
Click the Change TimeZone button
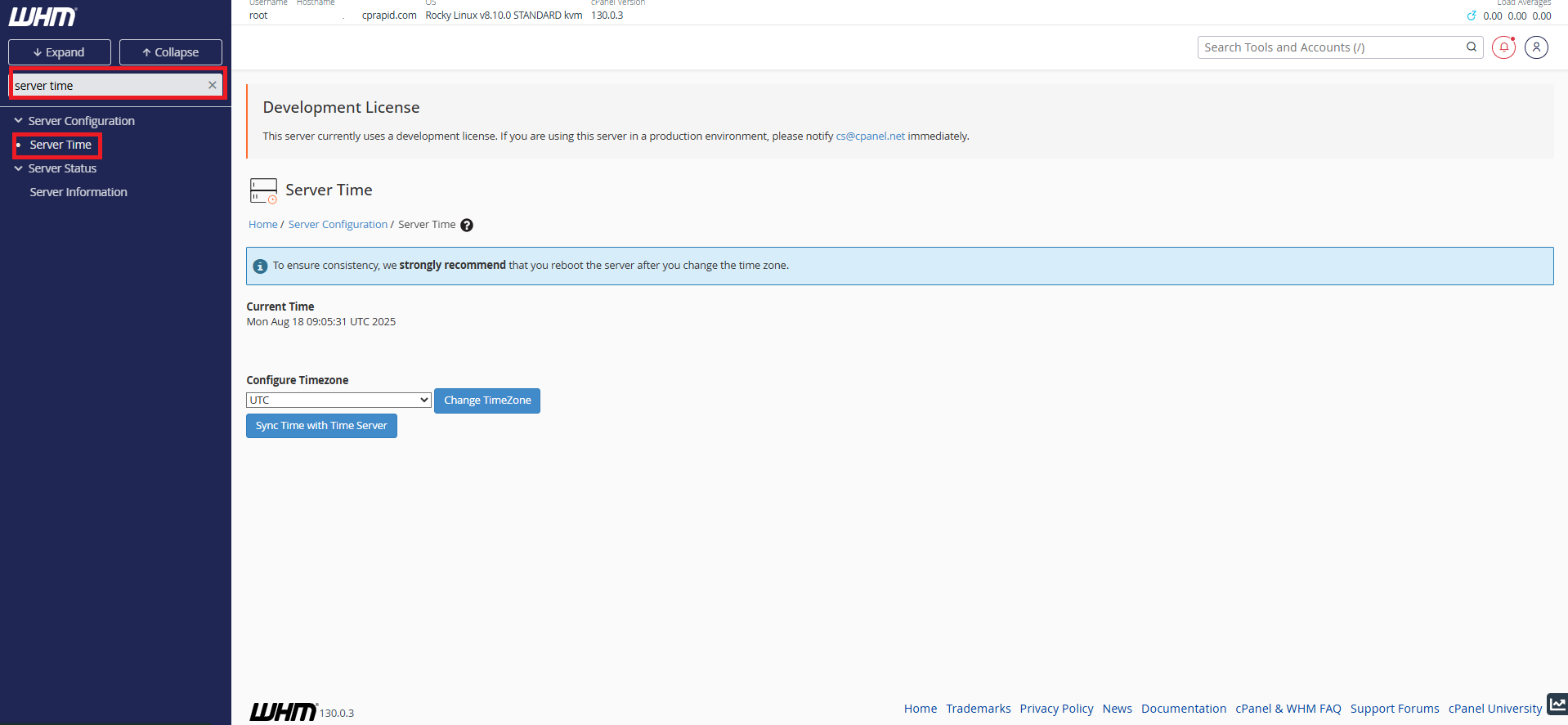tap(487, 401)
